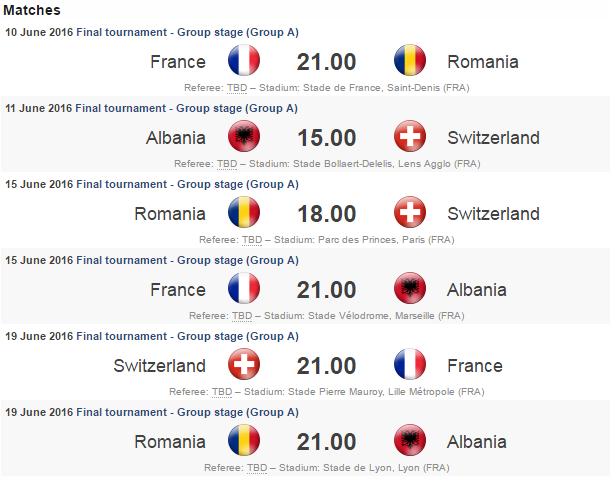Click Romania's flag in the Romania–Switzerland match
Image resolution: width=610 pixels, height=482 pixels.
click(x=244, y=213)
